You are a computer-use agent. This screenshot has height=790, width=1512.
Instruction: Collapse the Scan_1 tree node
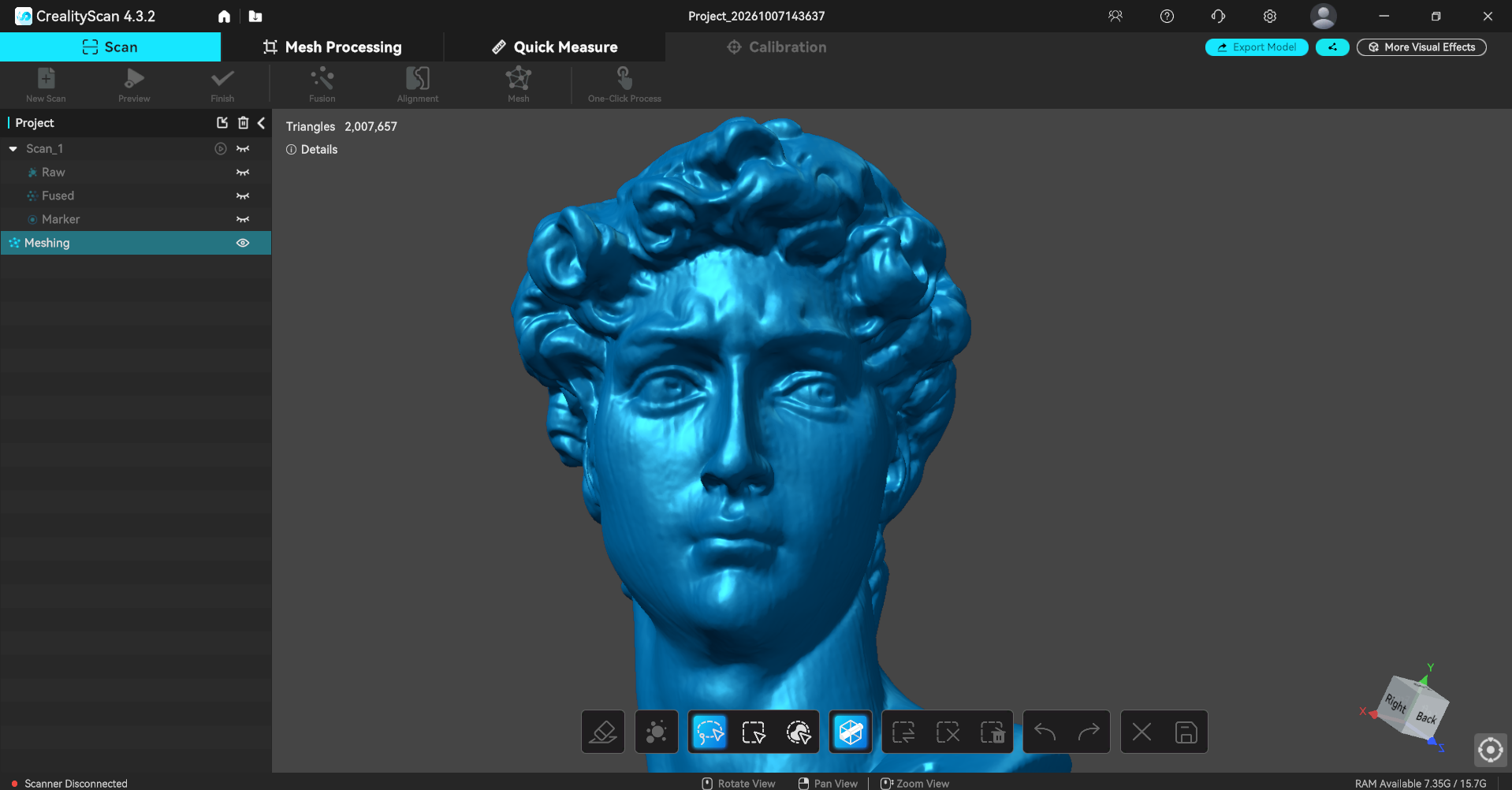13,148
